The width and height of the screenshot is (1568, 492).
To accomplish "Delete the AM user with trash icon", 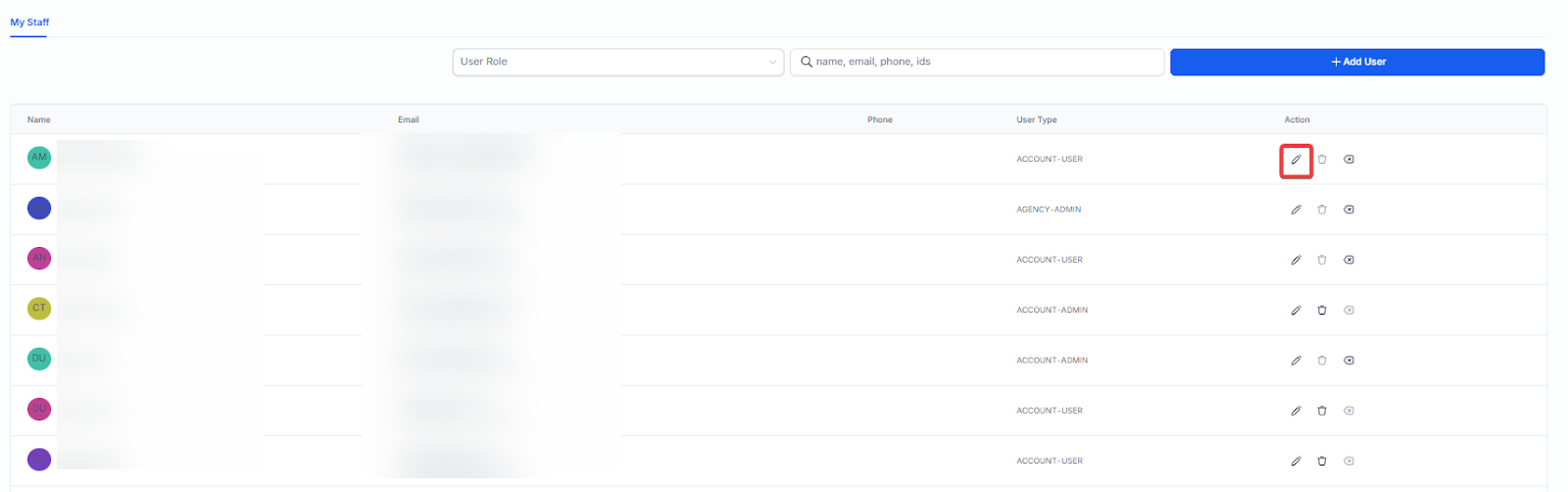I will tap(1322, 160).
